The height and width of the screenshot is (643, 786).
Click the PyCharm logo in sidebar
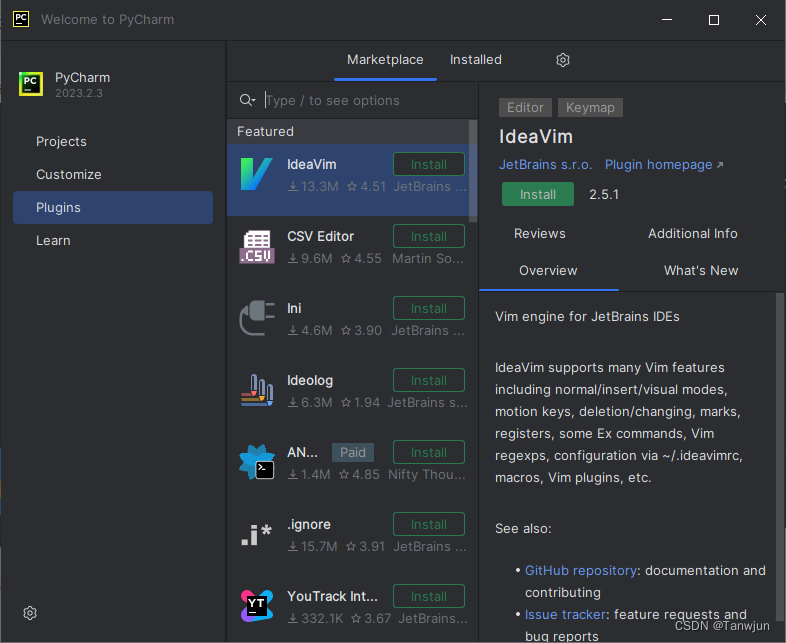[31, 84]
